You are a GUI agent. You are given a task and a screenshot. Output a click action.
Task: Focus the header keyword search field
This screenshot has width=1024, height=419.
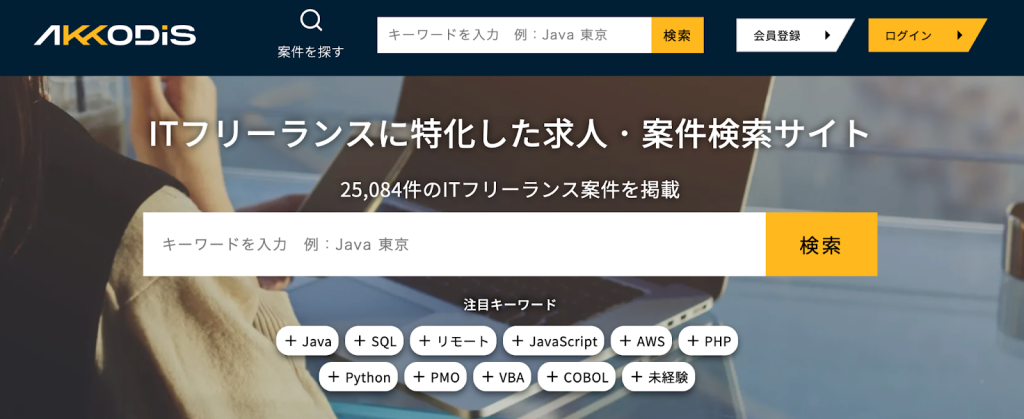click(x=514, y=35)
